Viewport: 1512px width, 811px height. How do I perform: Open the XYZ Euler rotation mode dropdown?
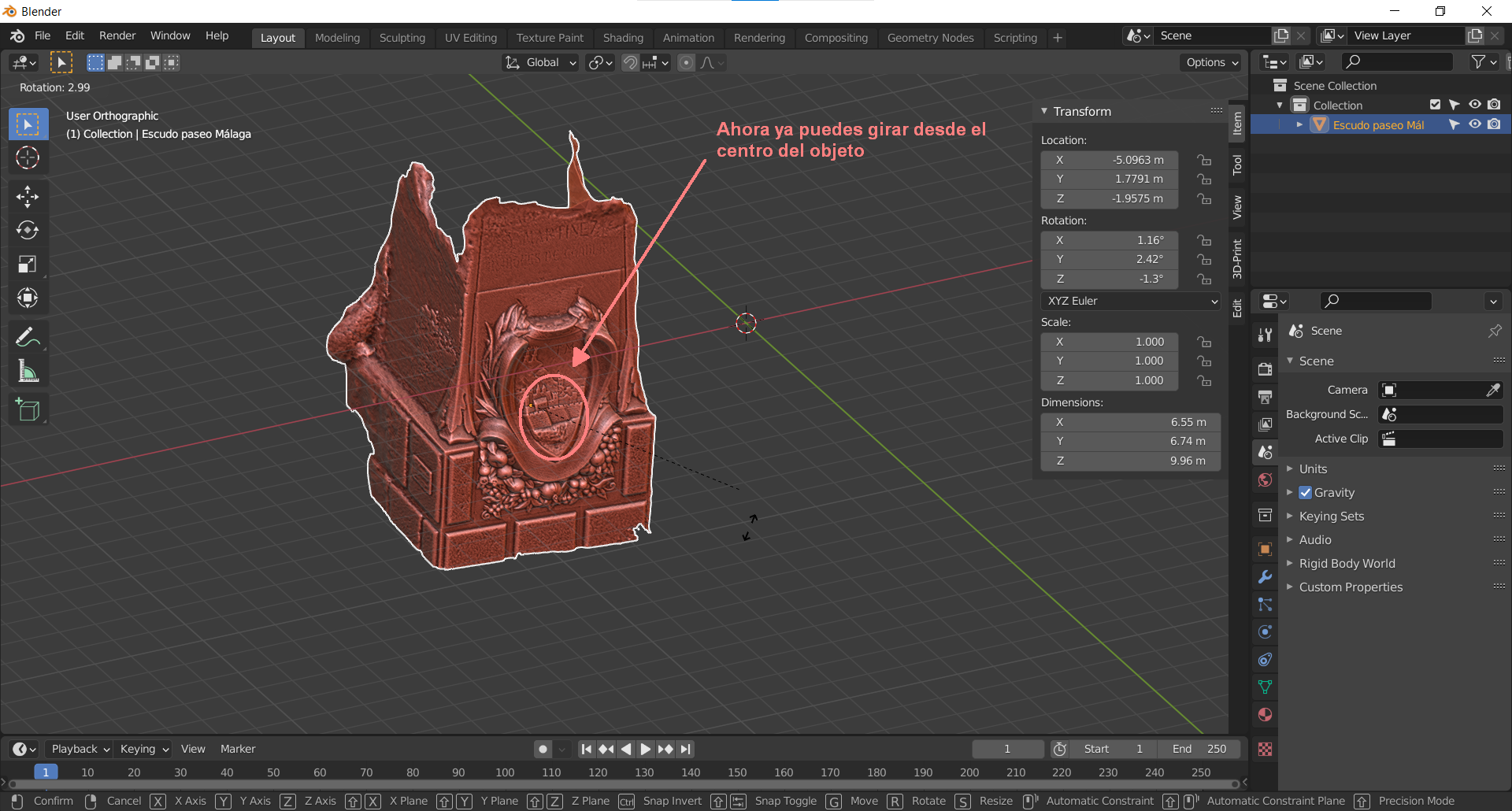1132,301
